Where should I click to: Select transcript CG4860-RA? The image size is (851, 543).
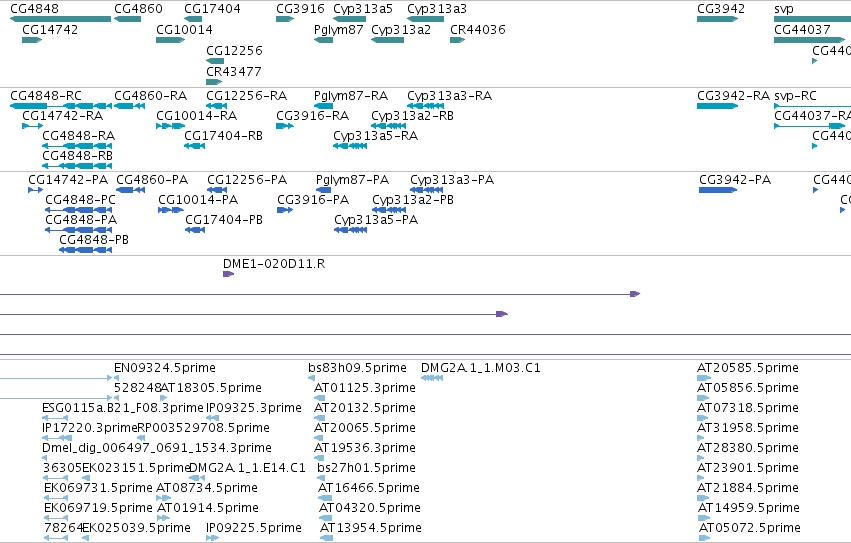[150, 96]
